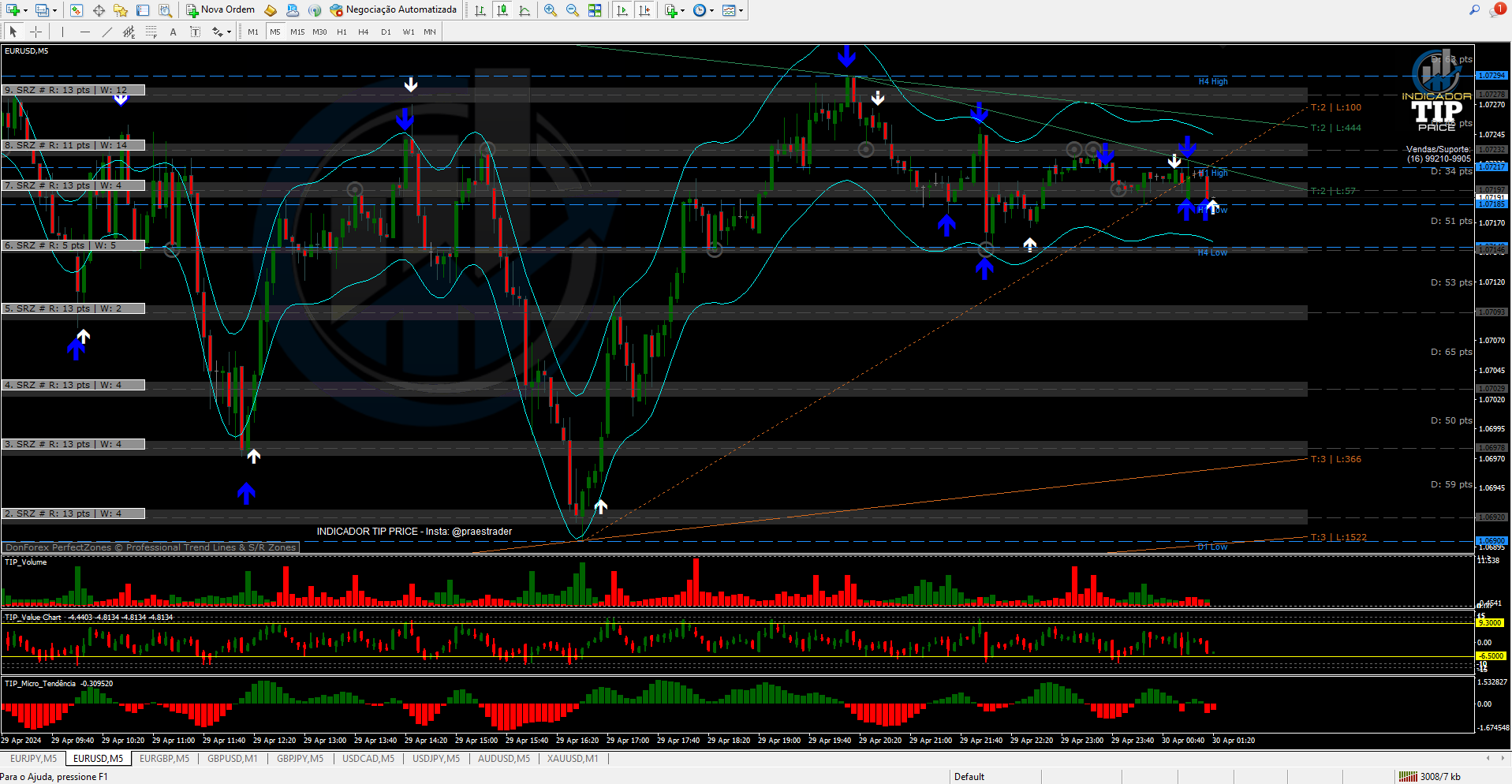
Task: Toggle chart Auto Scroll icon
Action: tap(622, 10)
